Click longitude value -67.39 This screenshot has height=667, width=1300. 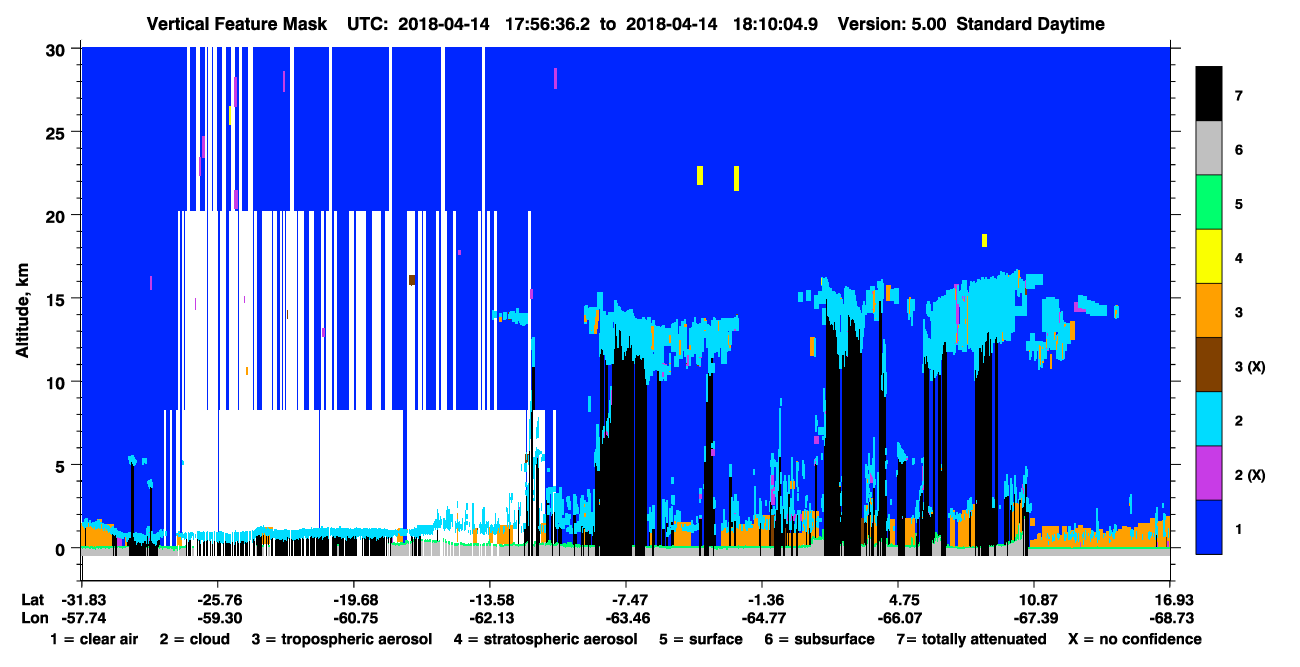click(1034, 619)
